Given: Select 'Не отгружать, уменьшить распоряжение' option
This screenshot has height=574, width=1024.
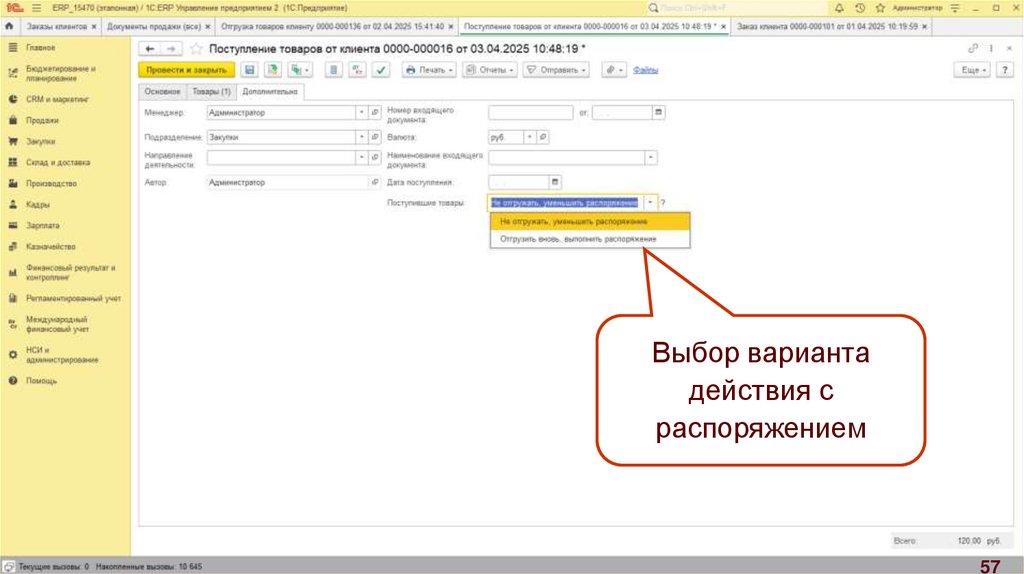Looking at the screenshot, I should [x=590, y=221].
